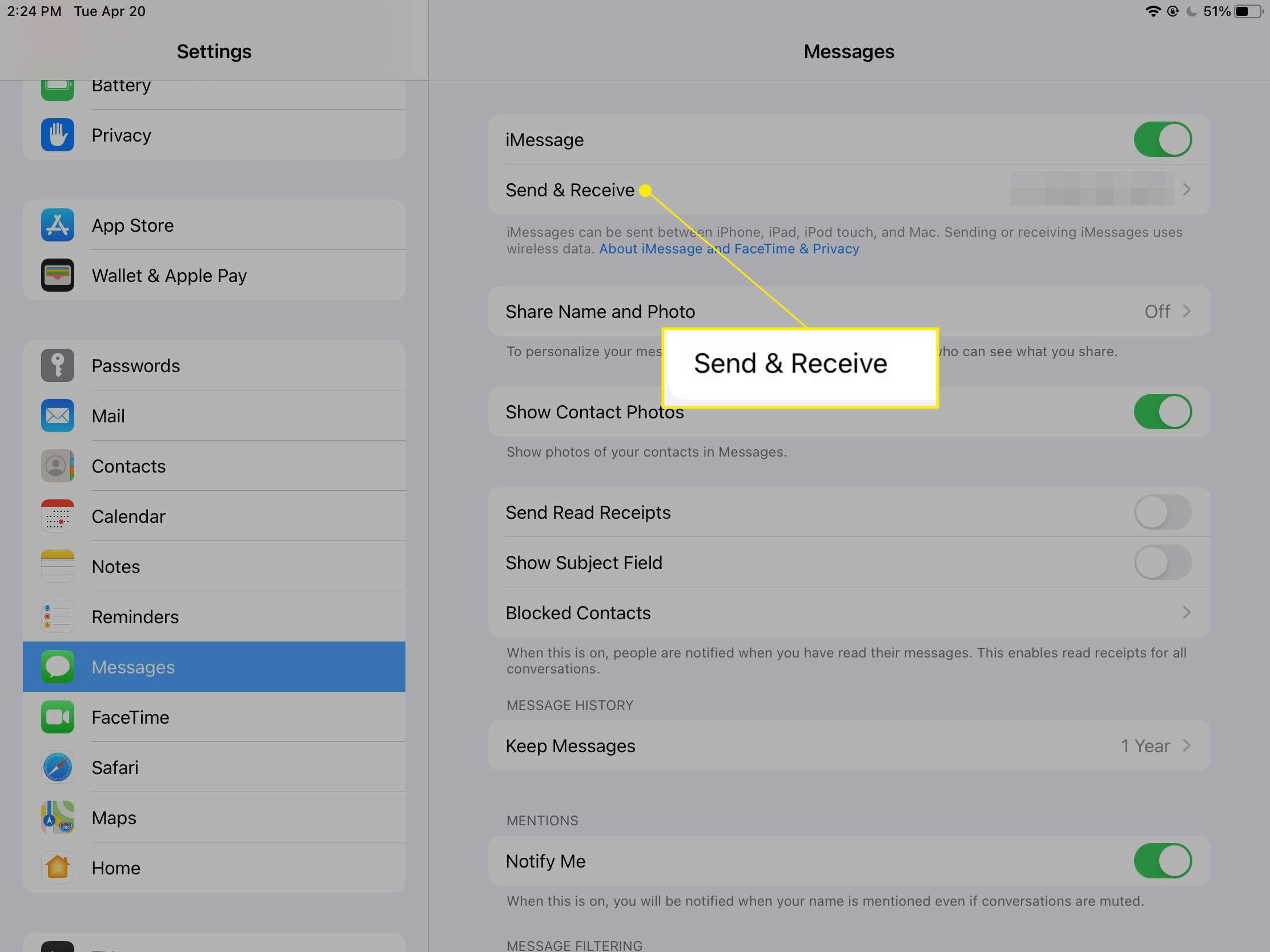This screenshot has width=1270, height=952.
Task: Tap the Settings title header
Action: pyautogui.click(x=214, y=51)
